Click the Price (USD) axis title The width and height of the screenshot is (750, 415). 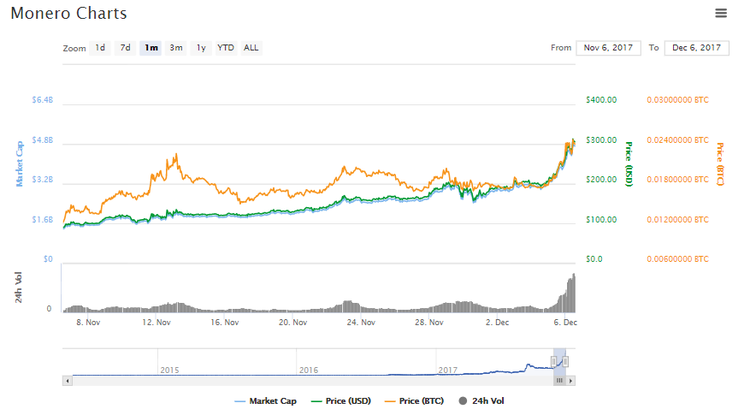629,164
